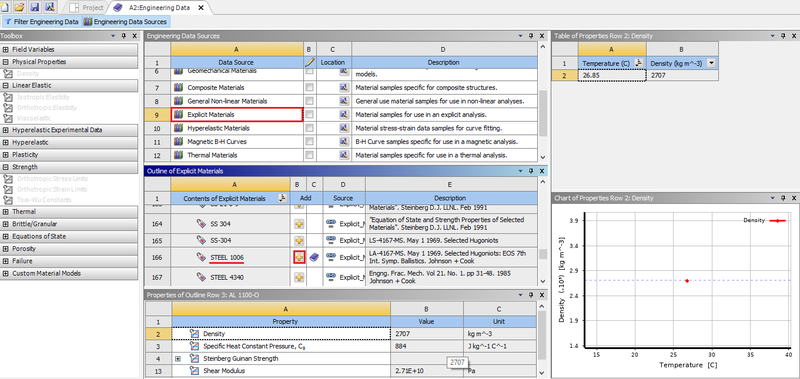Check the edit box for Composite Materials
The height and width of the screenshot is (379, 800).
click(309, 88)
